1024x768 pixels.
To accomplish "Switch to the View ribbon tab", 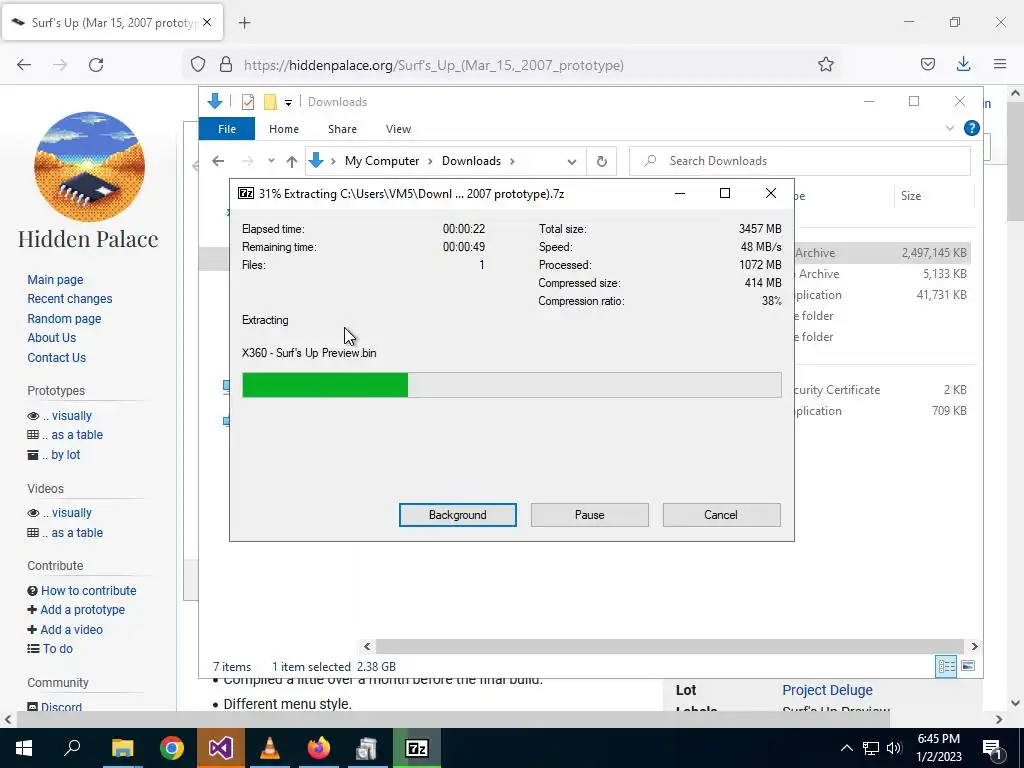I will click(x=398, y=129).
